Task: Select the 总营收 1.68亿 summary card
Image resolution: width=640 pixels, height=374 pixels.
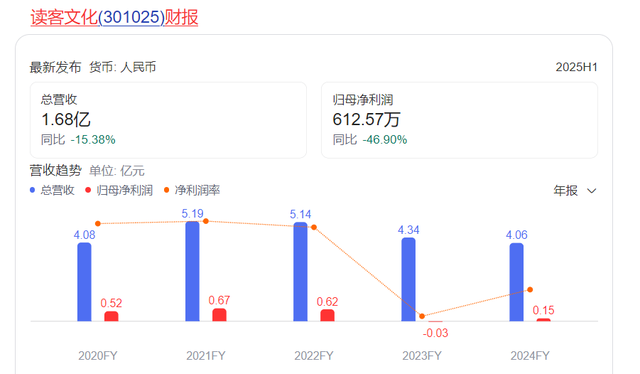Action: pyautogui.click(x=168, y=120)
